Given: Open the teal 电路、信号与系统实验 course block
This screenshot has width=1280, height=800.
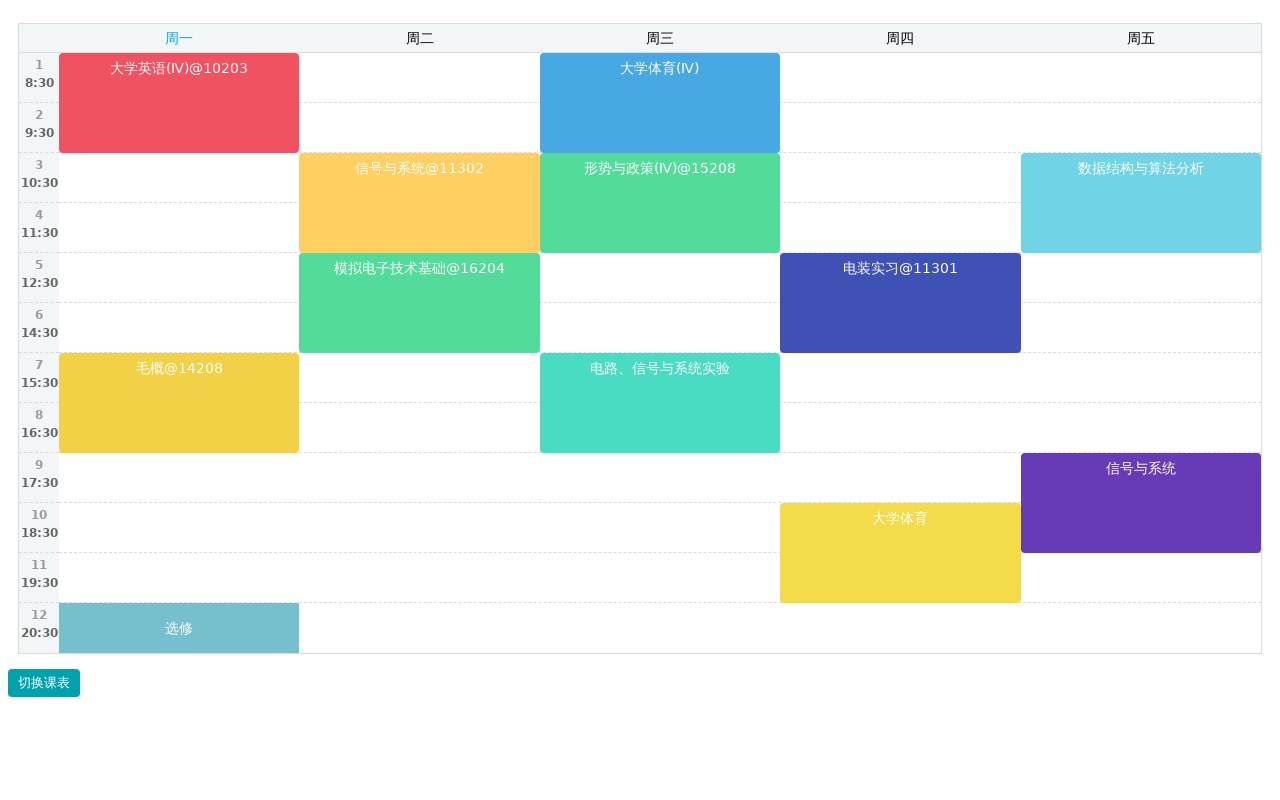Looking at the screenshot, I should pyautogui.click(x=660, y=403).
